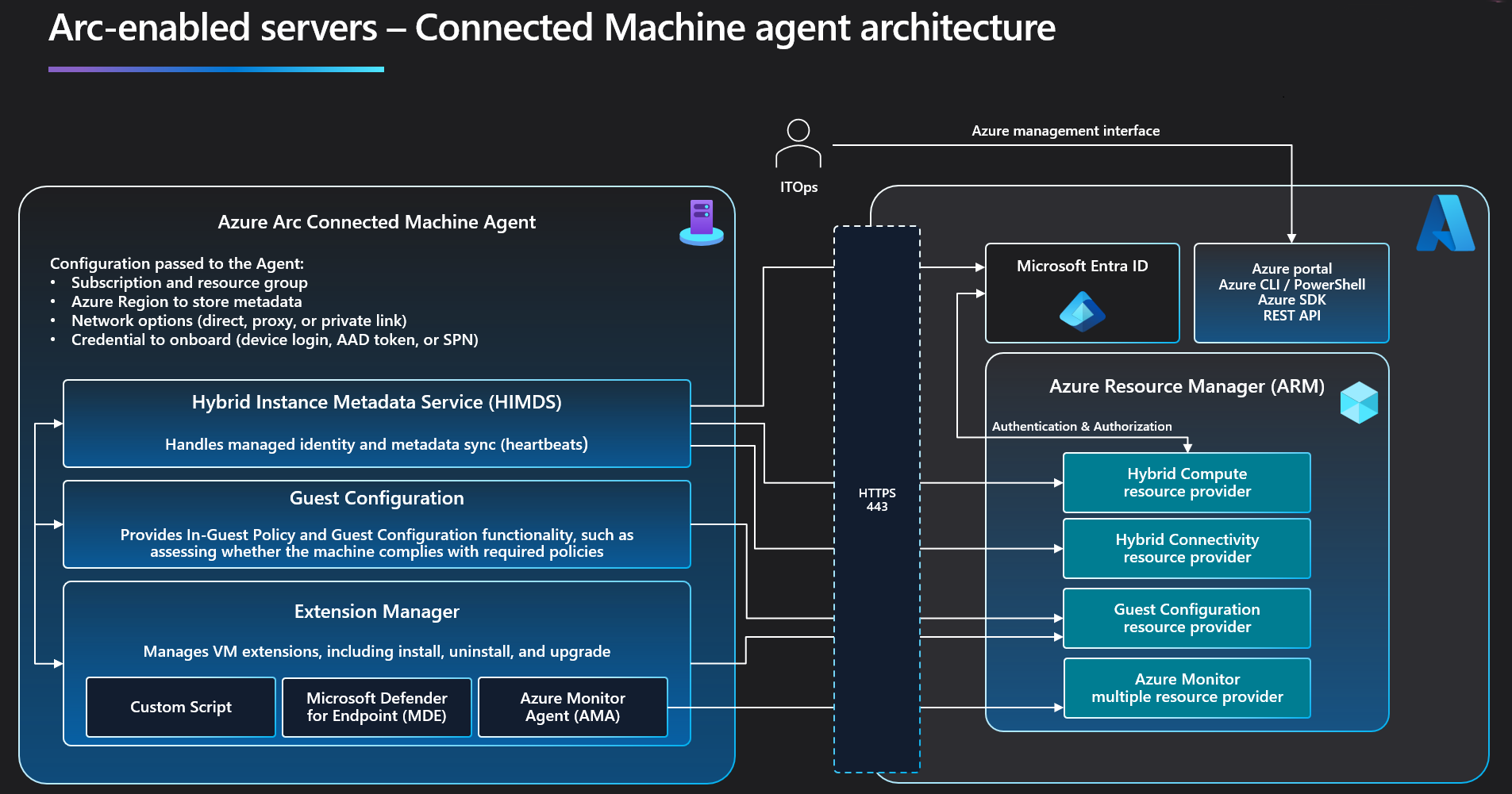This screenshot has height=794, width=1512.
Task: Click the Authentication & Authorization label
Action: pos(1082,426)
